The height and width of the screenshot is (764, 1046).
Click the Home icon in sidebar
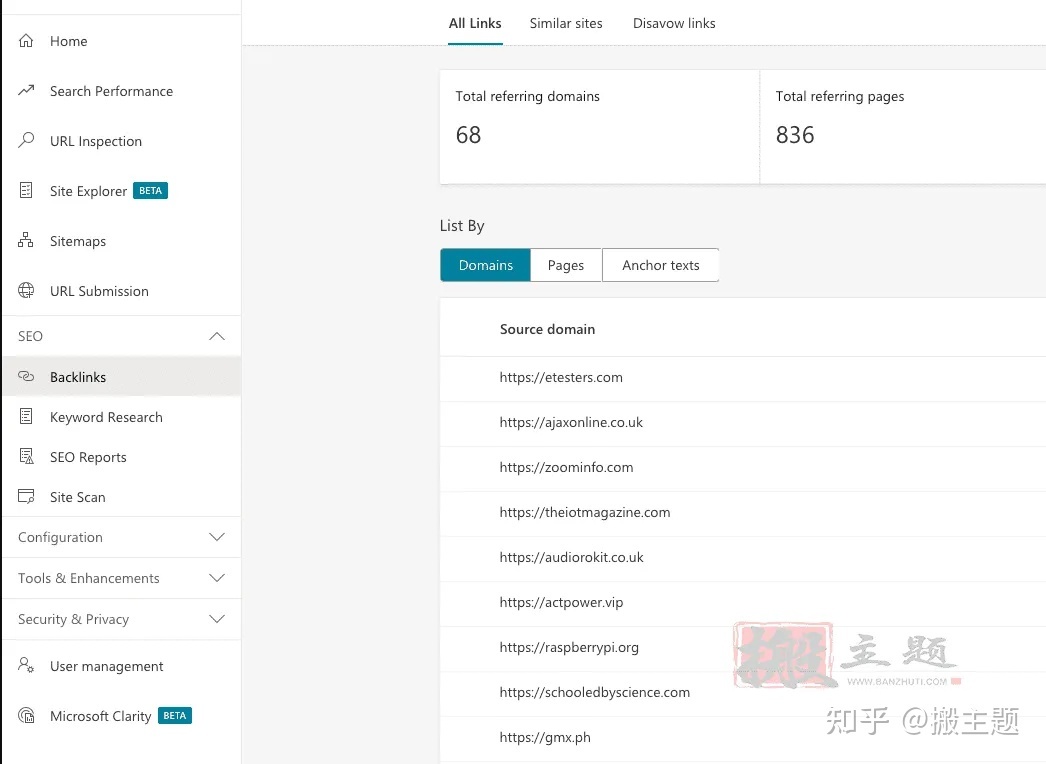point(27,41)
